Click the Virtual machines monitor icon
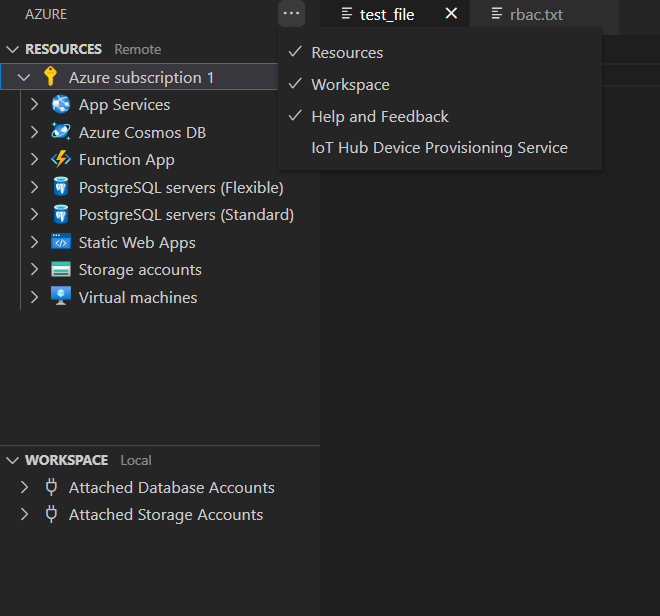Viewport: 660px width, 616px height. 61,296
